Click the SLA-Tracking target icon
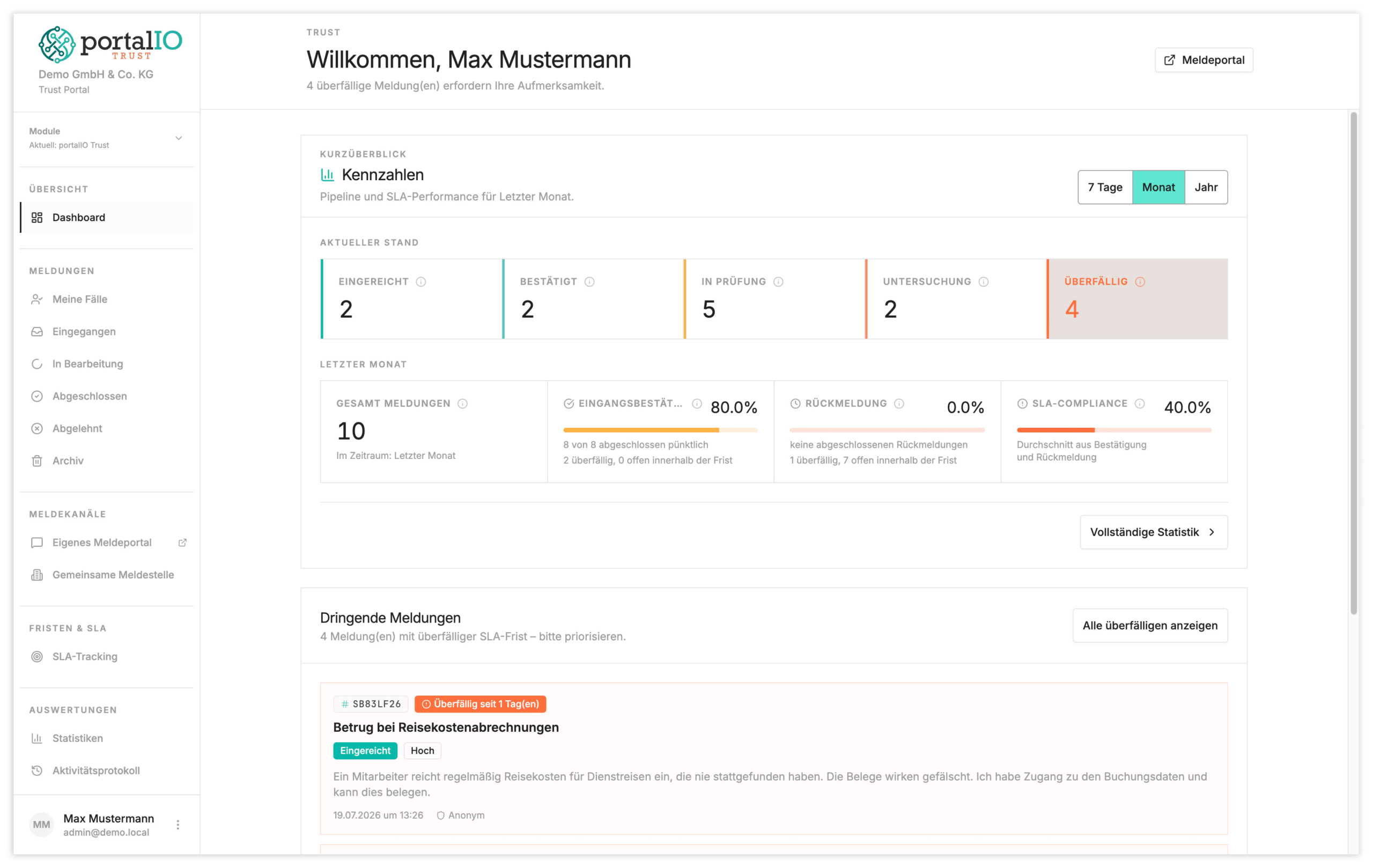 [x=37, y=657]
